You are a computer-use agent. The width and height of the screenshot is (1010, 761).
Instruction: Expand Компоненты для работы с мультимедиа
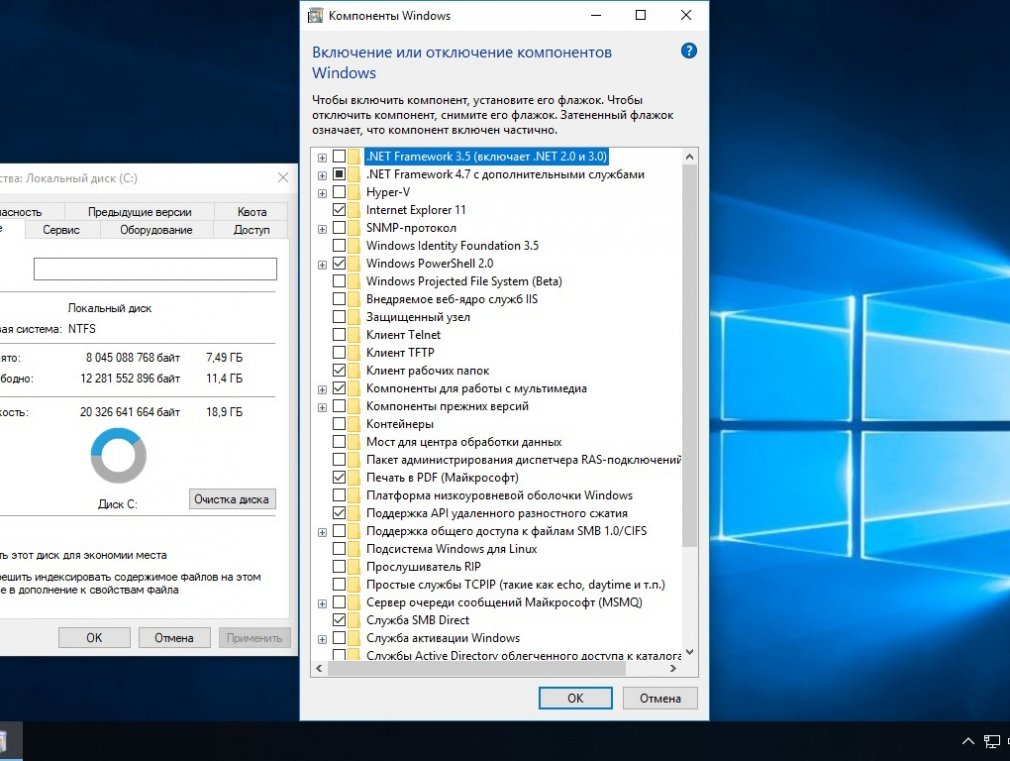tap(322, 389)
